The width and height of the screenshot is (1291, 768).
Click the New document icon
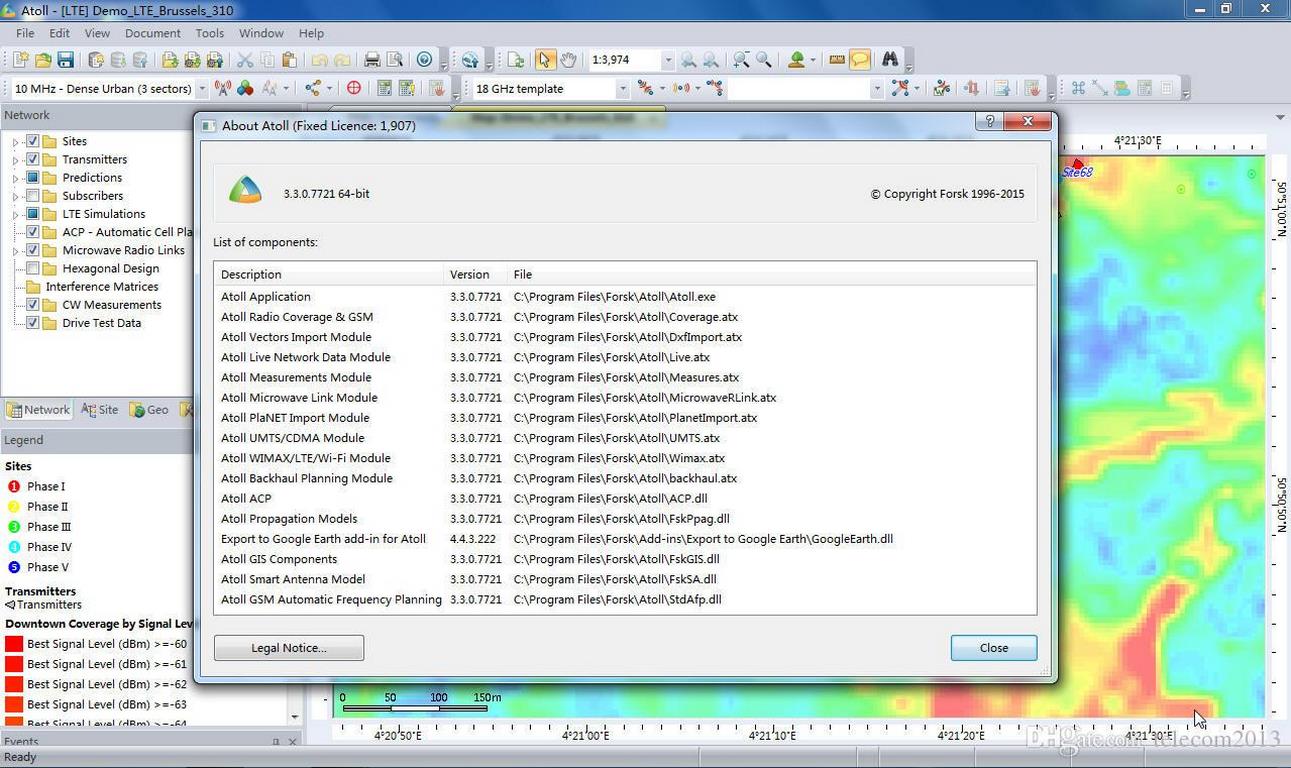click(x=19, y=60)
